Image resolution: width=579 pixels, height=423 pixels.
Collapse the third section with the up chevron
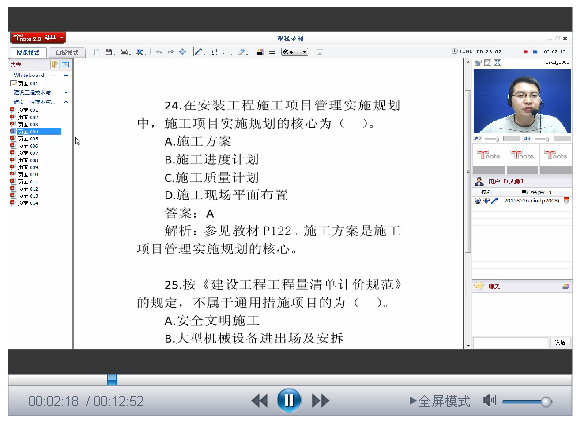click(x=66, y=102)
